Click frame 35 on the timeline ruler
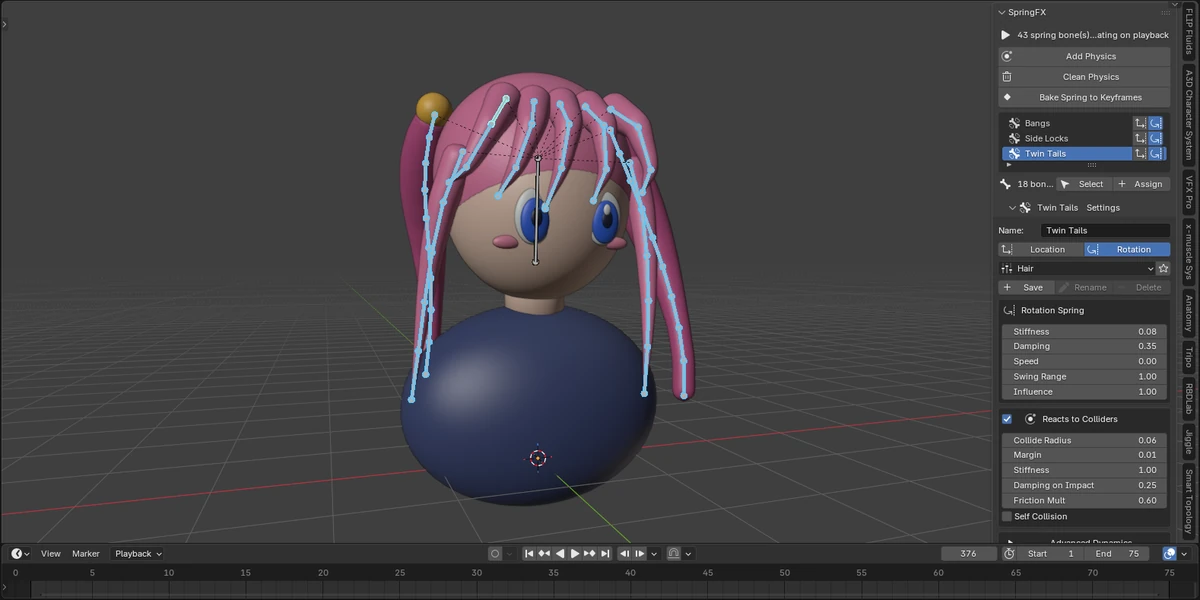The width and height of the screenshot is (1200, 600). tap(553, 573)
